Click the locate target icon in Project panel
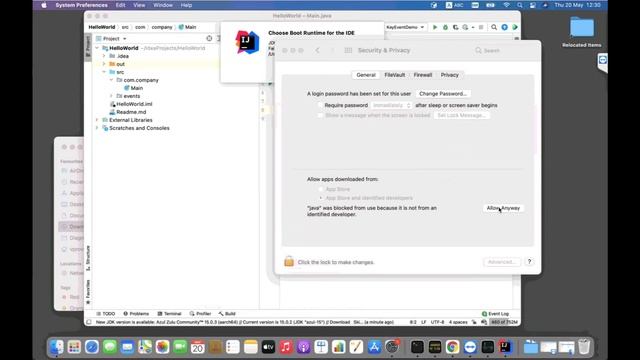The width and height of the screenshot is (640, 360). coord(209,38)
